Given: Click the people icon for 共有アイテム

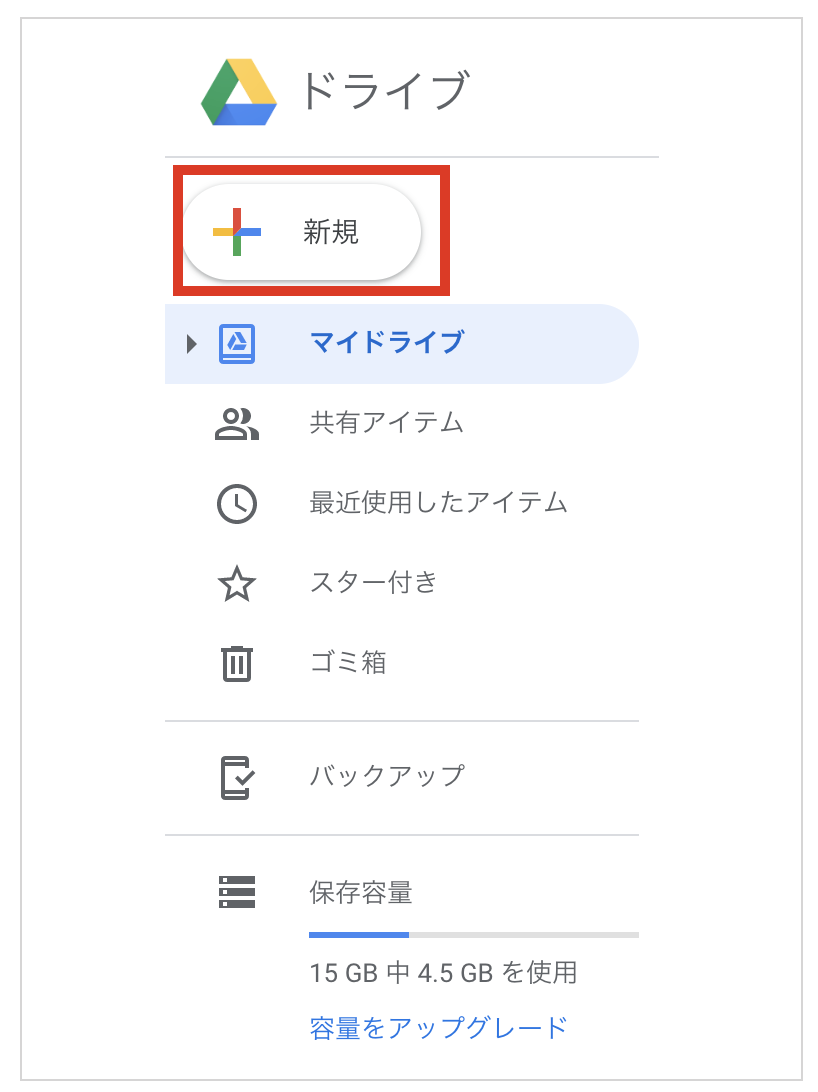Looking at the screenshot, I should [x=237, y=424].
